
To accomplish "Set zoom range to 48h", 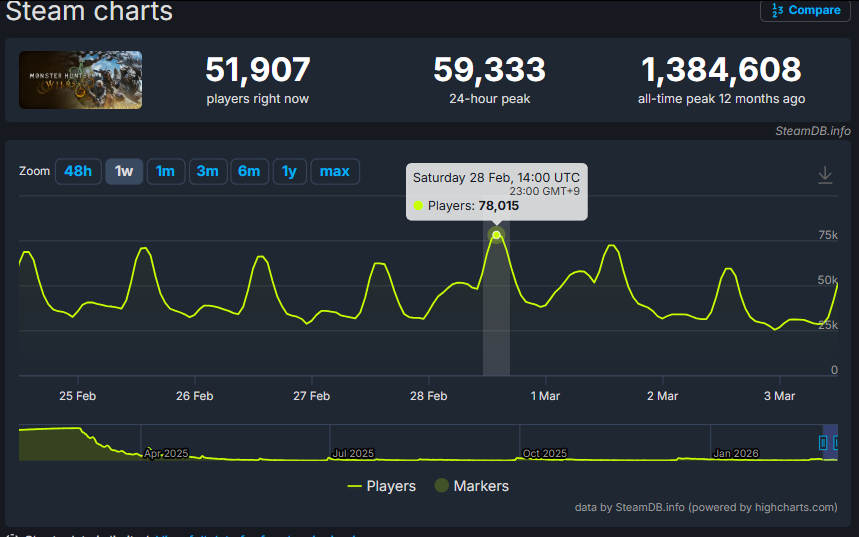I will pyautogui.click(x=78, y=172).
